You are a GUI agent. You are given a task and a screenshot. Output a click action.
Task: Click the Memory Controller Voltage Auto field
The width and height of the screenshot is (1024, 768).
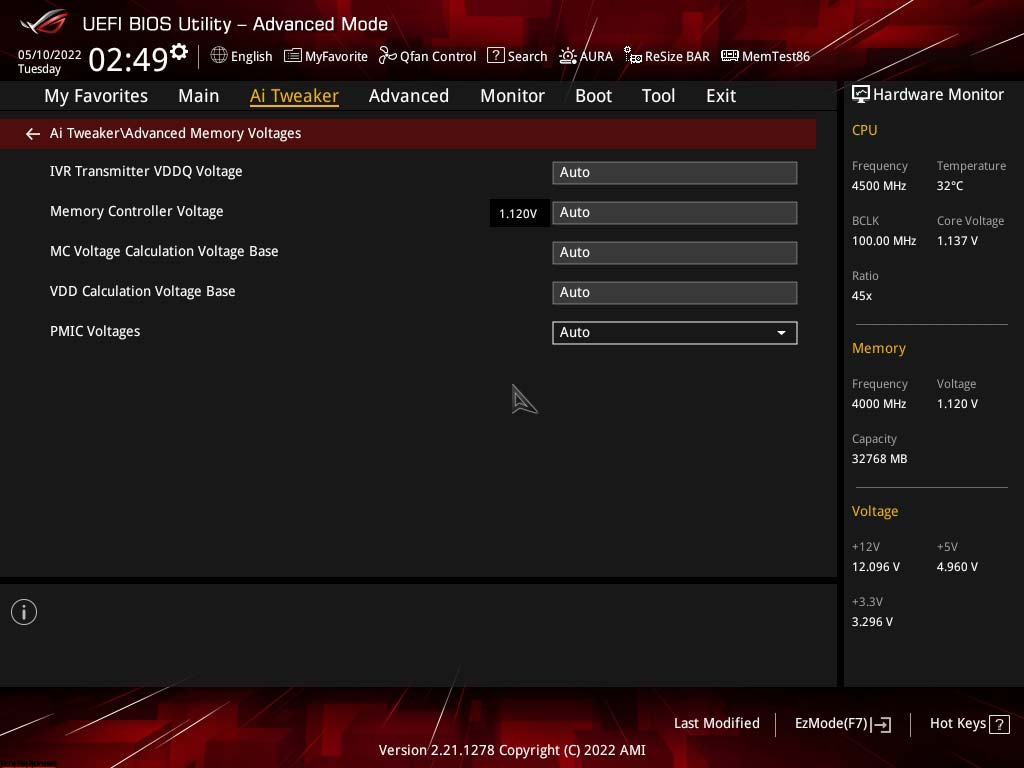[675, 213]
